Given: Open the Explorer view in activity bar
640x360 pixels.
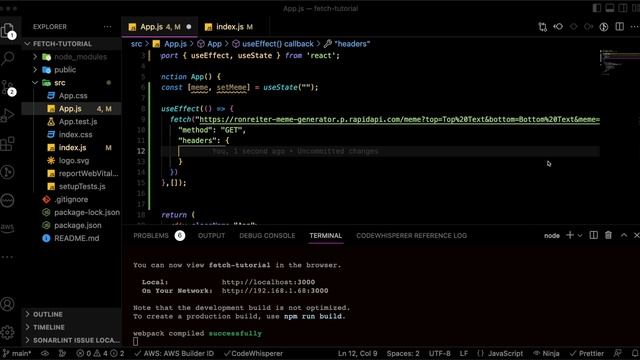Looking at the screenshot, I should pyautogui.click(x=8, y=31).
